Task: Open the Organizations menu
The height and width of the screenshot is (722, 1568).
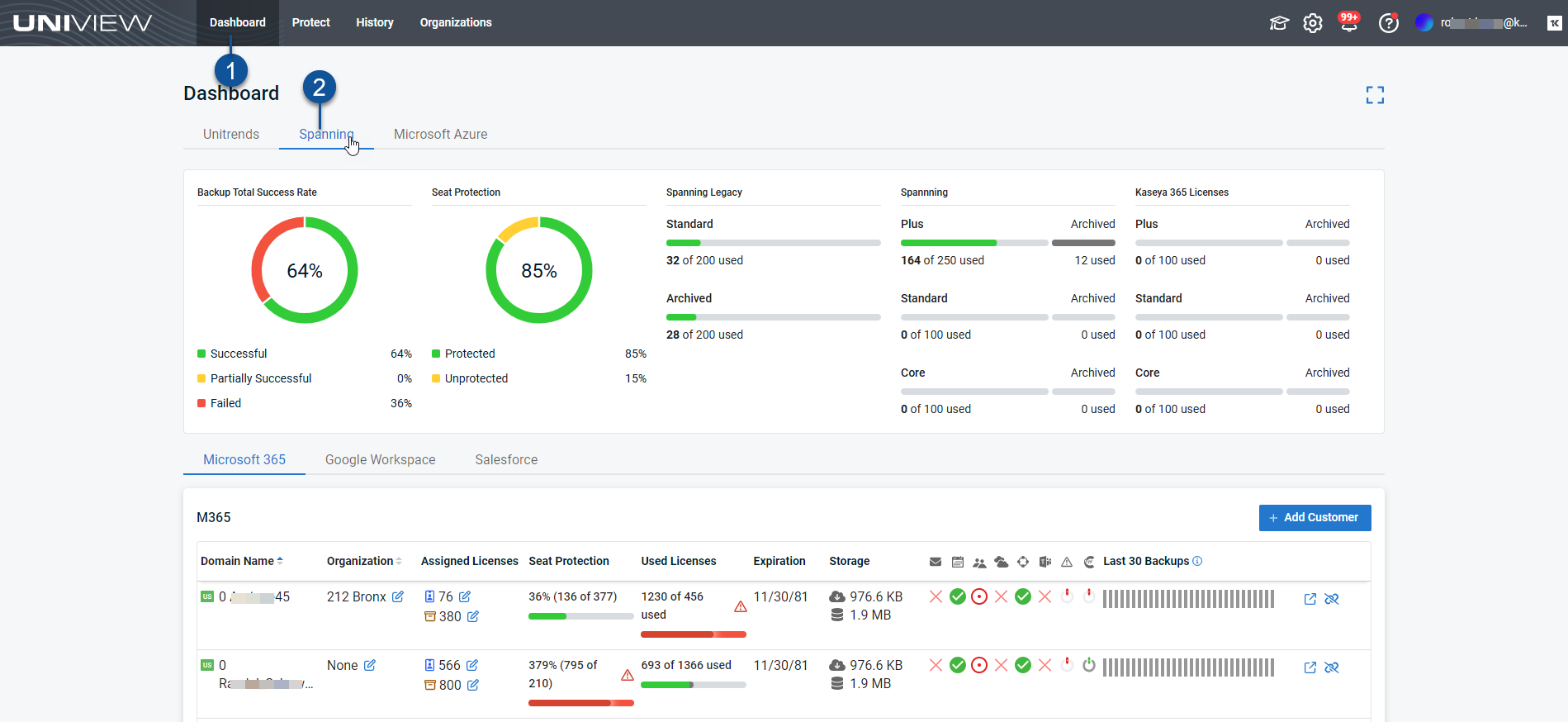Action: pyautogui.click(x=456, y=22)
